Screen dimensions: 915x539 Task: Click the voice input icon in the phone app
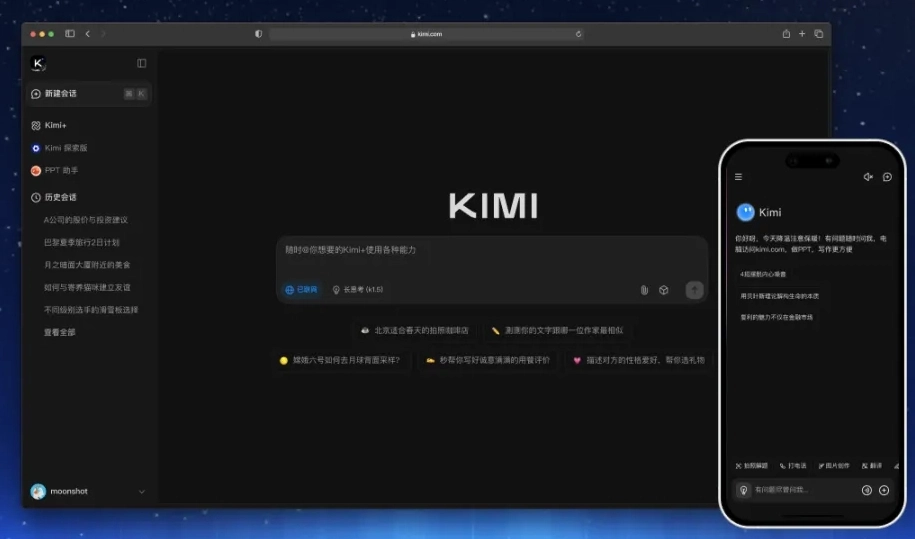click(867, 490)
